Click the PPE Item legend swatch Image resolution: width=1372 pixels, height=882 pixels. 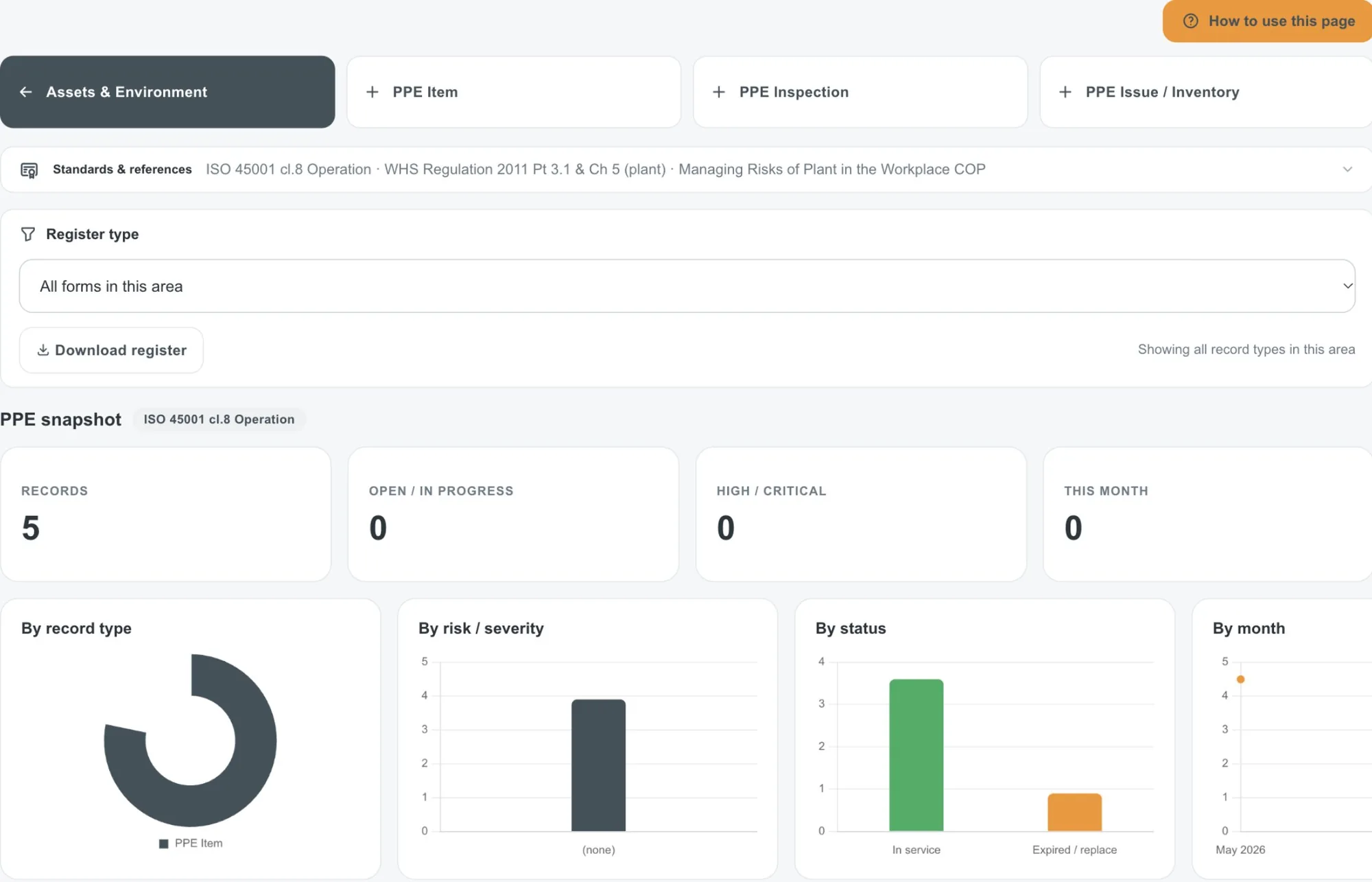pyautogui.click(x=163, y=844)
